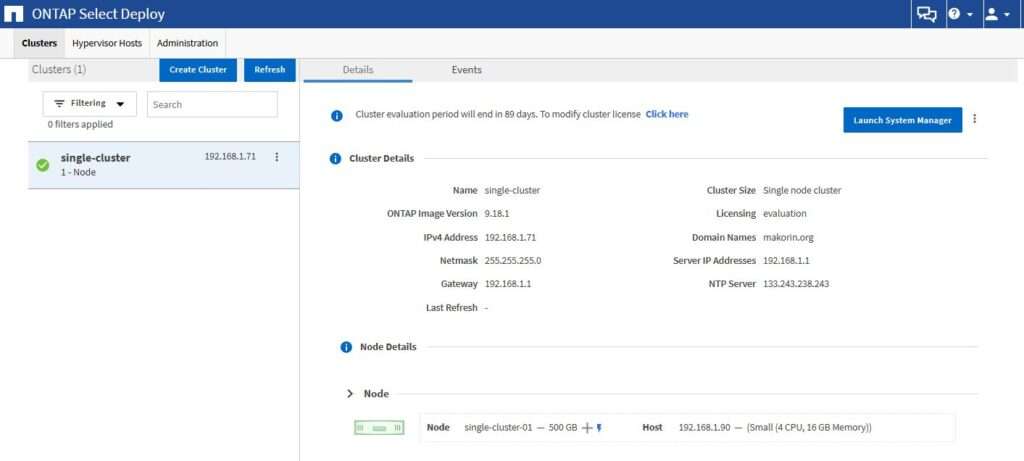Click the IPv4 Address value 192.168.1.71
This screenshot has width=1024, height=461.
coord(511,238)
